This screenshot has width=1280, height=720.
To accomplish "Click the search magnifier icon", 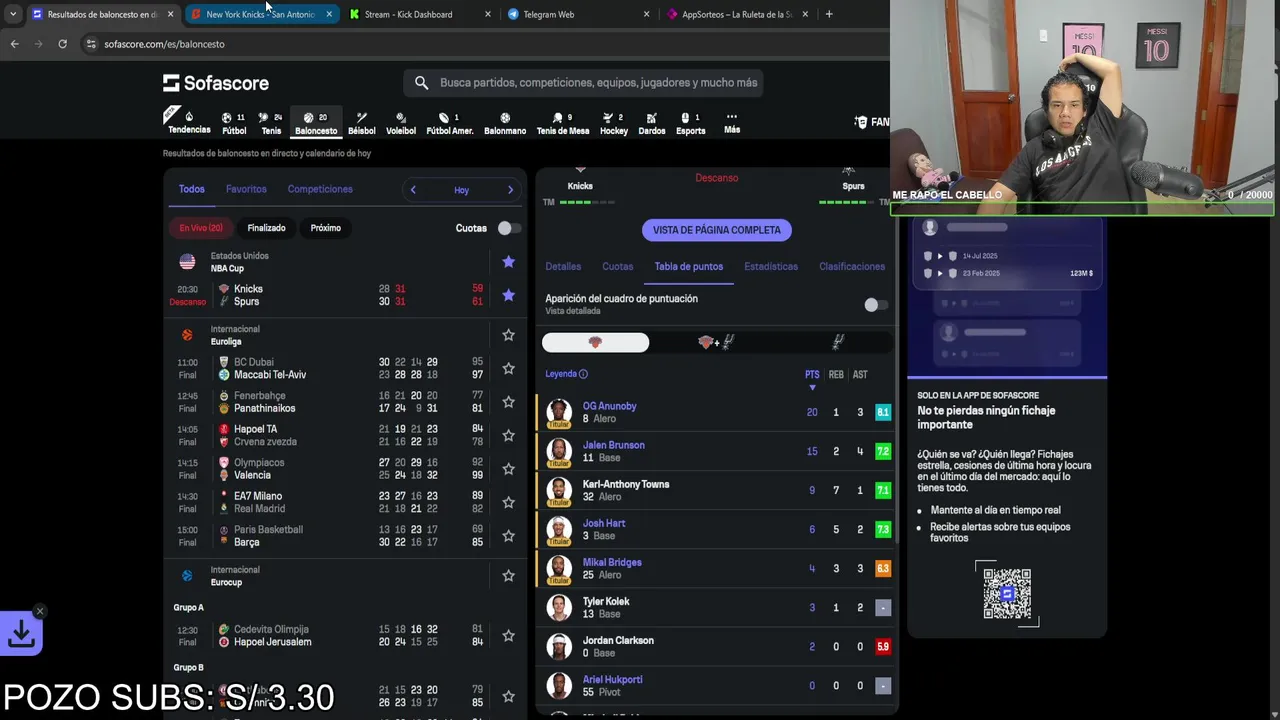I will coord(421,83).
